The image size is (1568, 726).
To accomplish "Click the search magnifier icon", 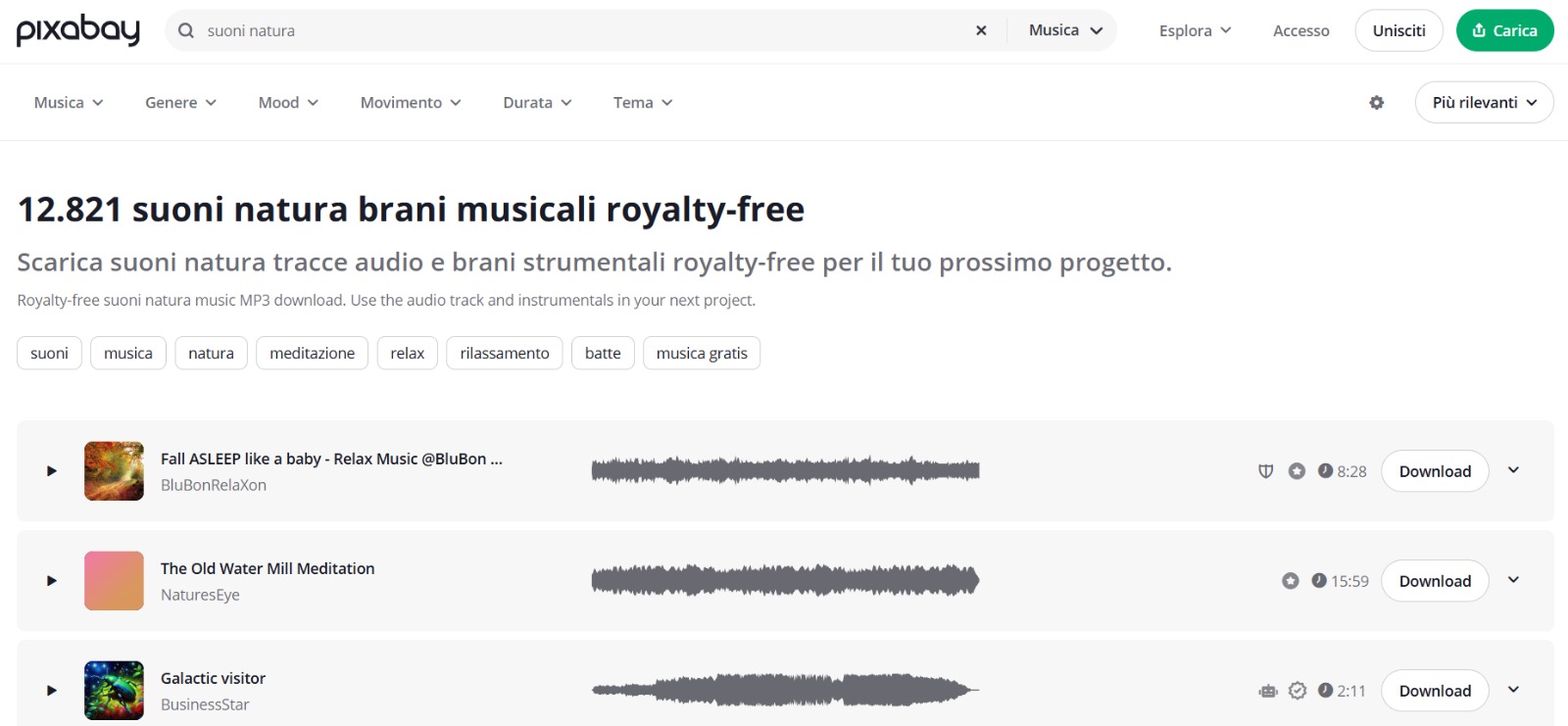I will tap(186, 30).
